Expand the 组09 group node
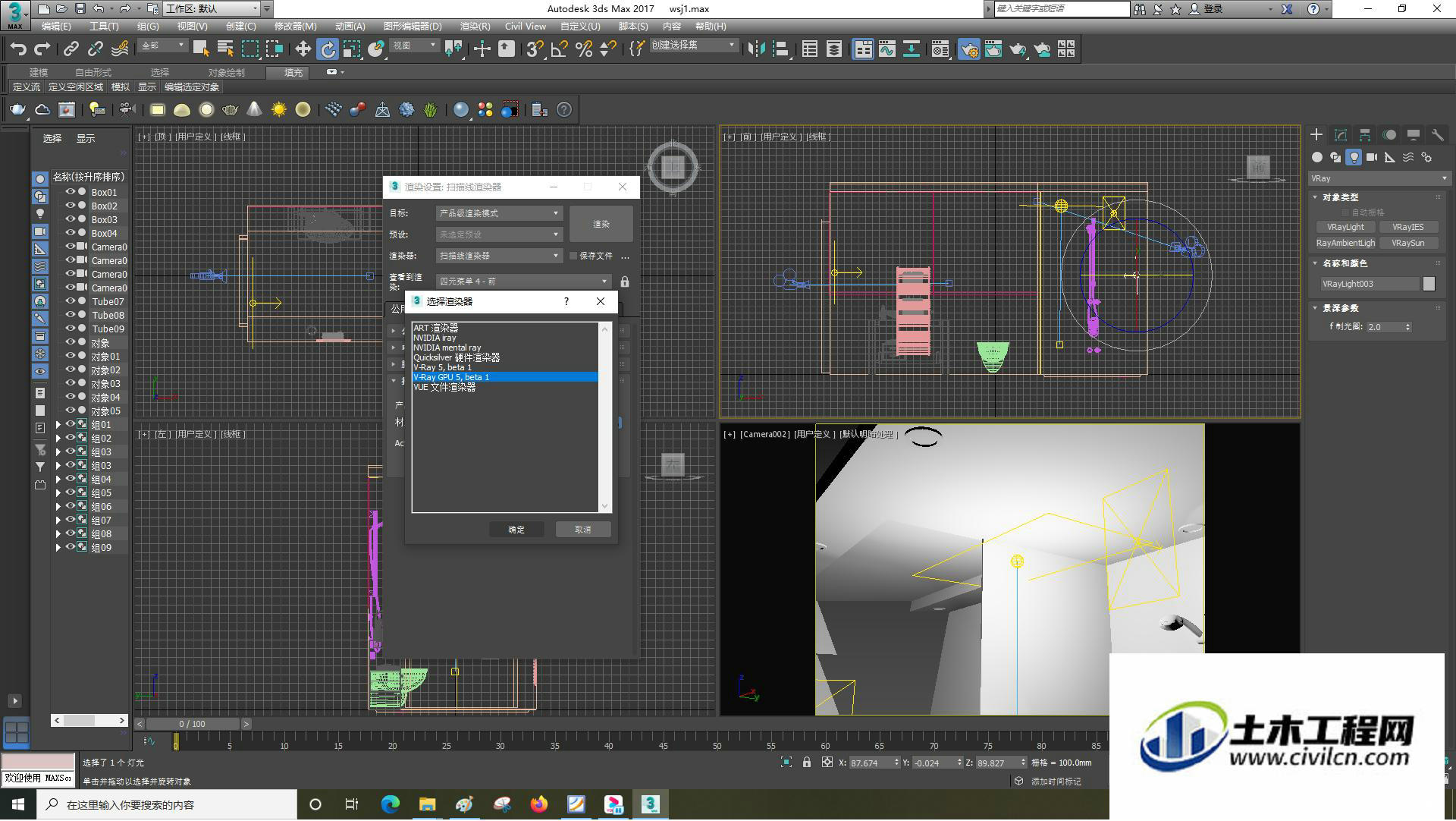The image size is (1456, 821). click(x=58, y=548)
